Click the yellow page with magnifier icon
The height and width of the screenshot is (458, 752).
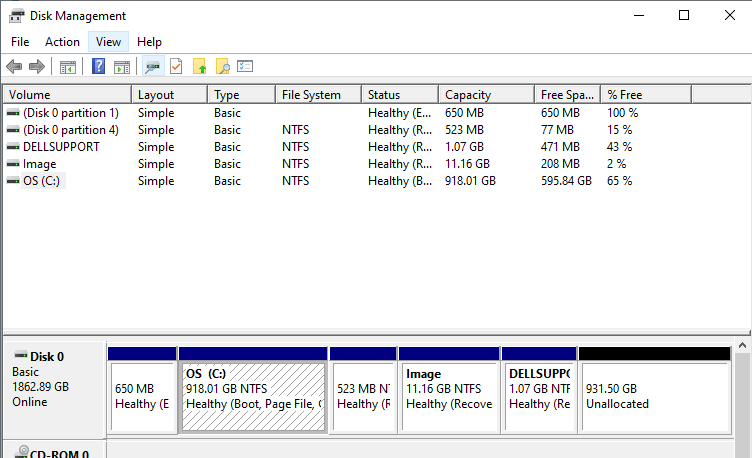(223, 66)
